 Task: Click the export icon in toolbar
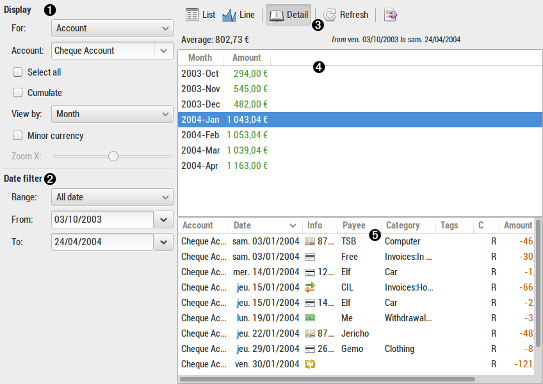pos(390,15)
